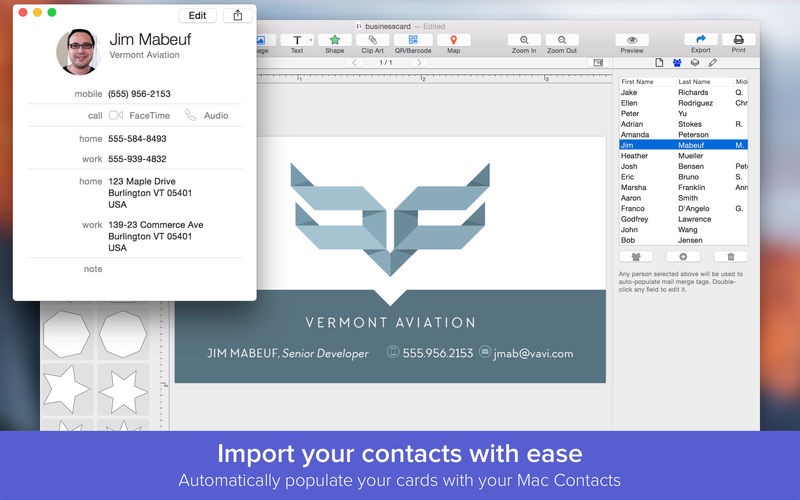Pick the five-point star shape
This screenshot has width=800, height=500.
(66, 389)
